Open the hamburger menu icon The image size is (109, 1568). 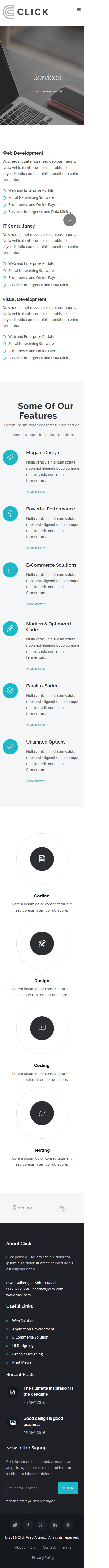[x=78, y=10]
